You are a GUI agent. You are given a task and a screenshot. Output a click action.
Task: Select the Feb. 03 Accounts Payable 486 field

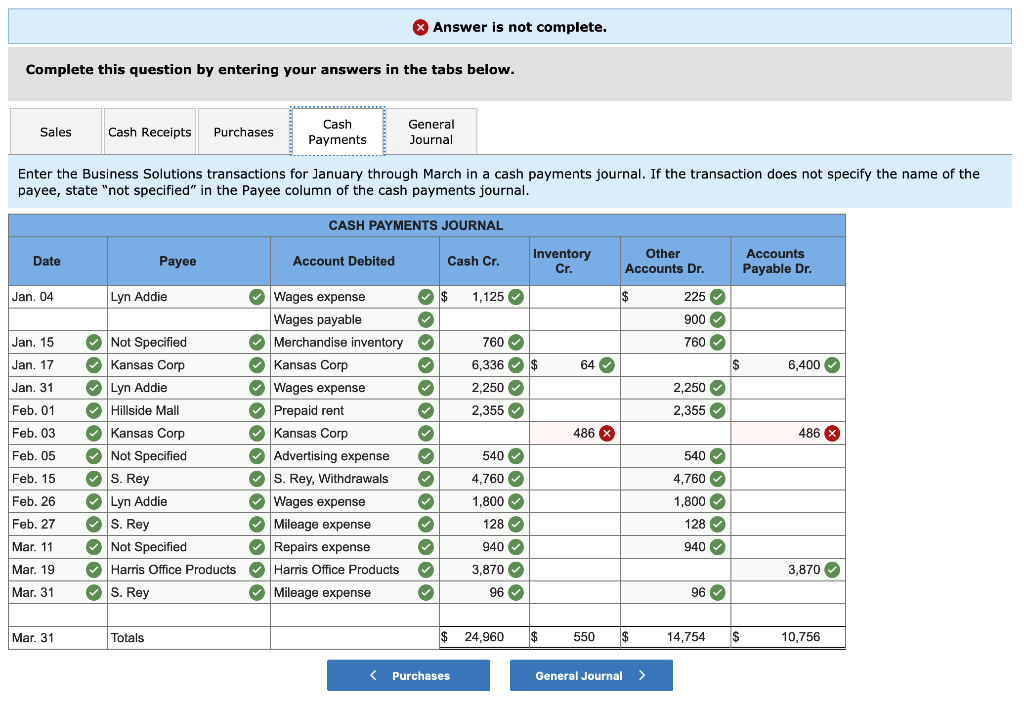pyautogui.click(x=788, y=434)
